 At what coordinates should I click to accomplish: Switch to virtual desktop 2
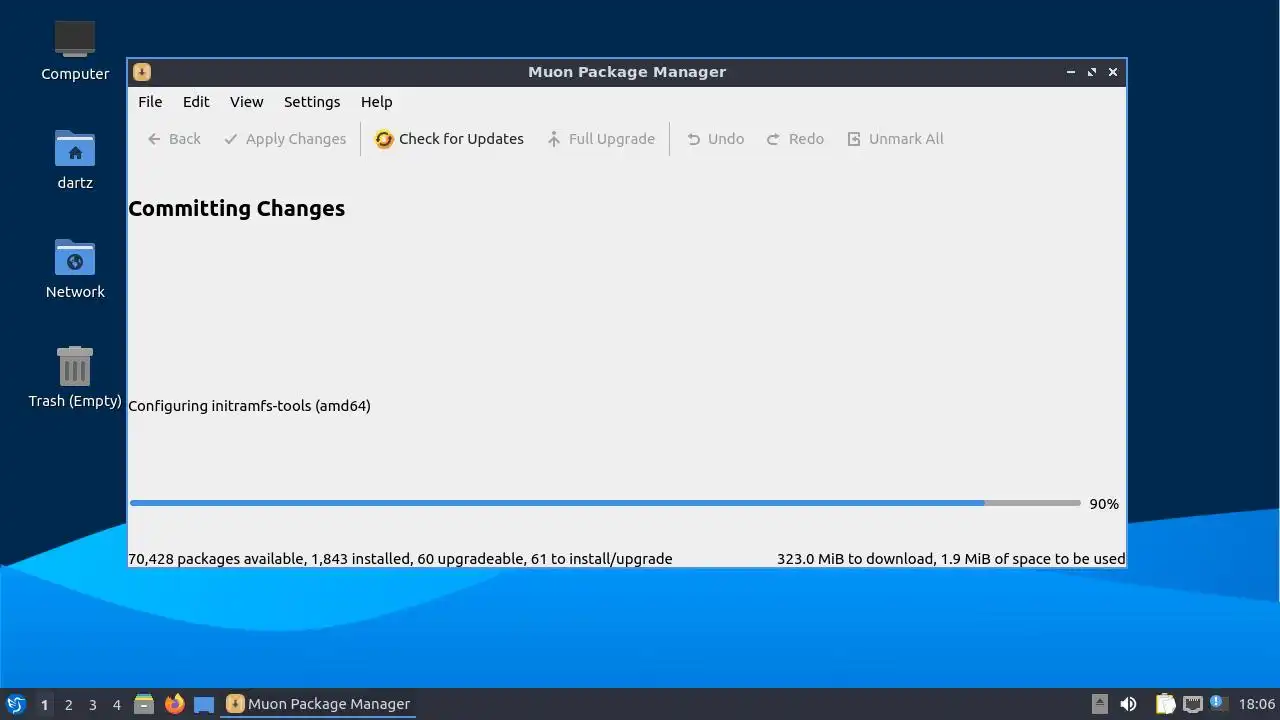pos(68,704)
